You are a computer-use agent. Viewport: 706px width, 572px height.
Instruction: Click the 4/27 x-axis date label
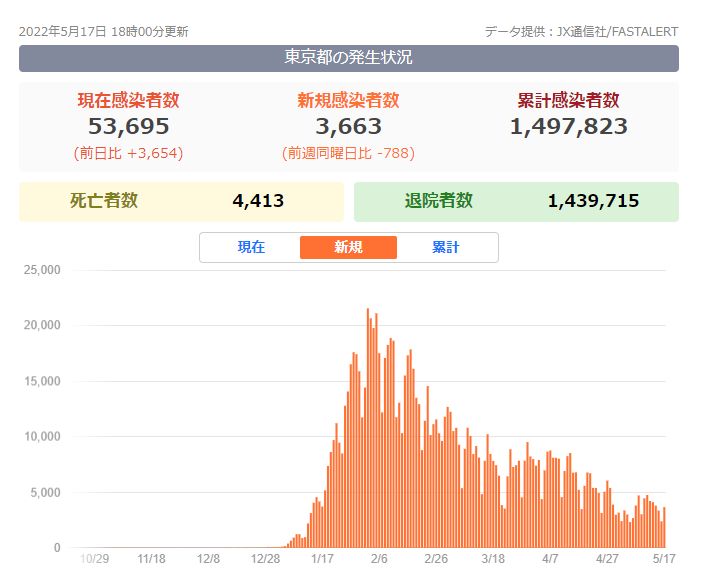coord(607,559)
